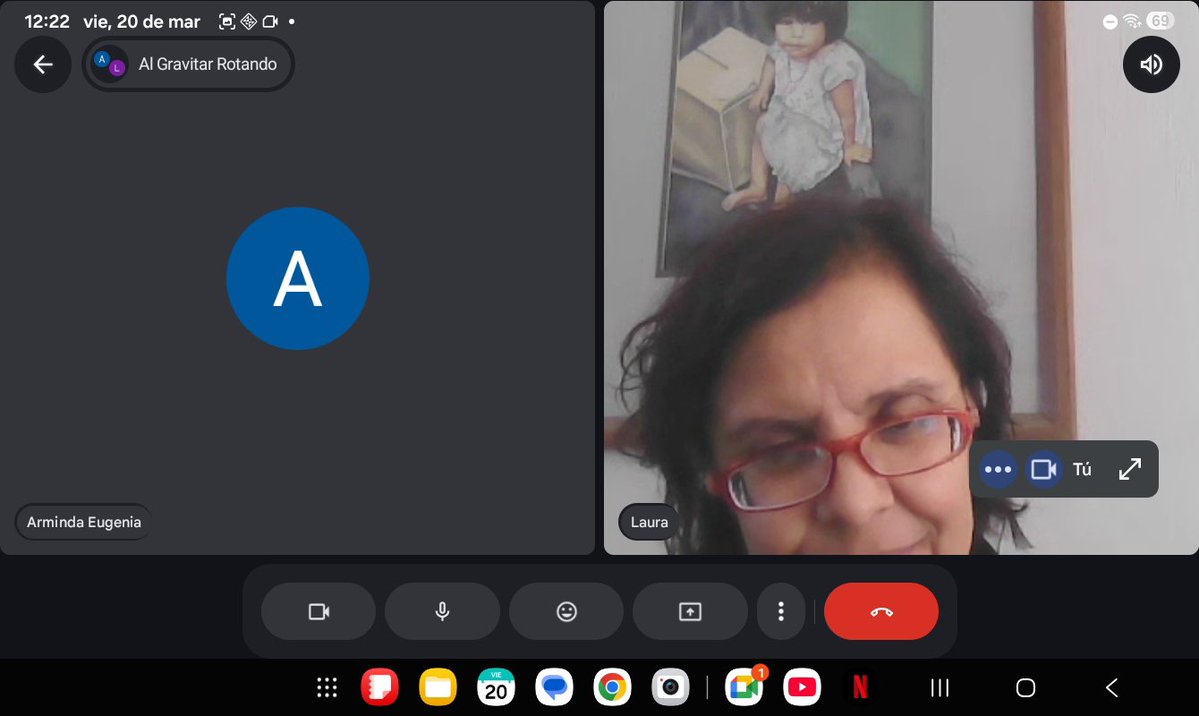Screen dimensions: 1199x716
Task: Tap the speaker audio output button
Action: point(1151,64)
